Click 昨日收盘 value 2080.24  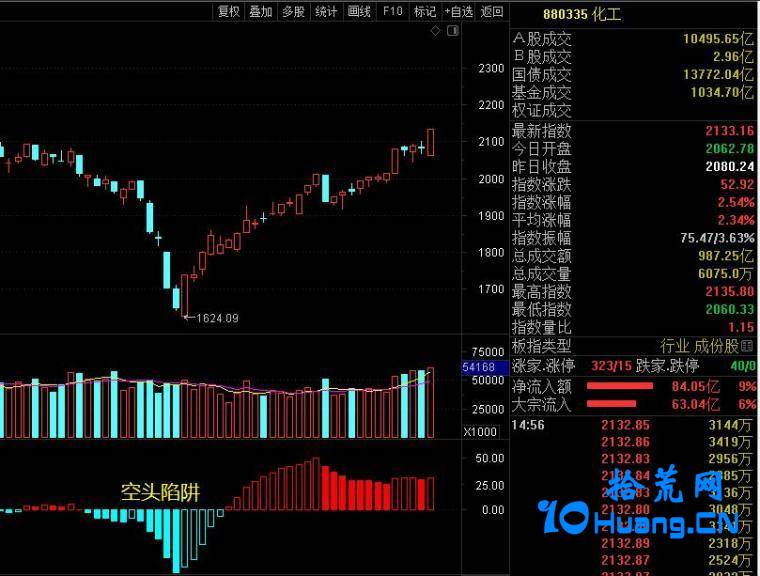click(729, 166)
